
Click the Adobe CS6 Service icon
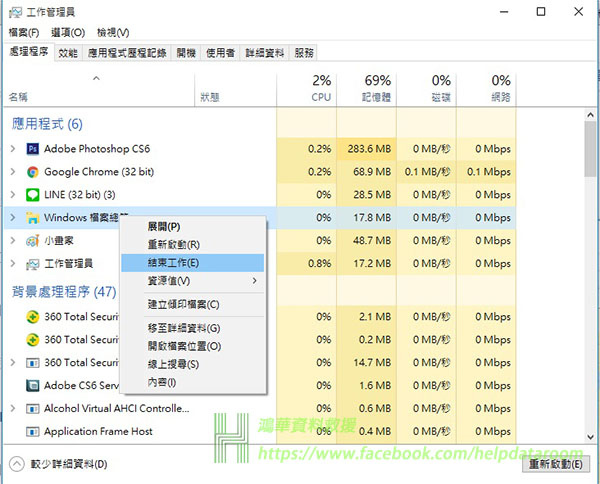(33, 385)
